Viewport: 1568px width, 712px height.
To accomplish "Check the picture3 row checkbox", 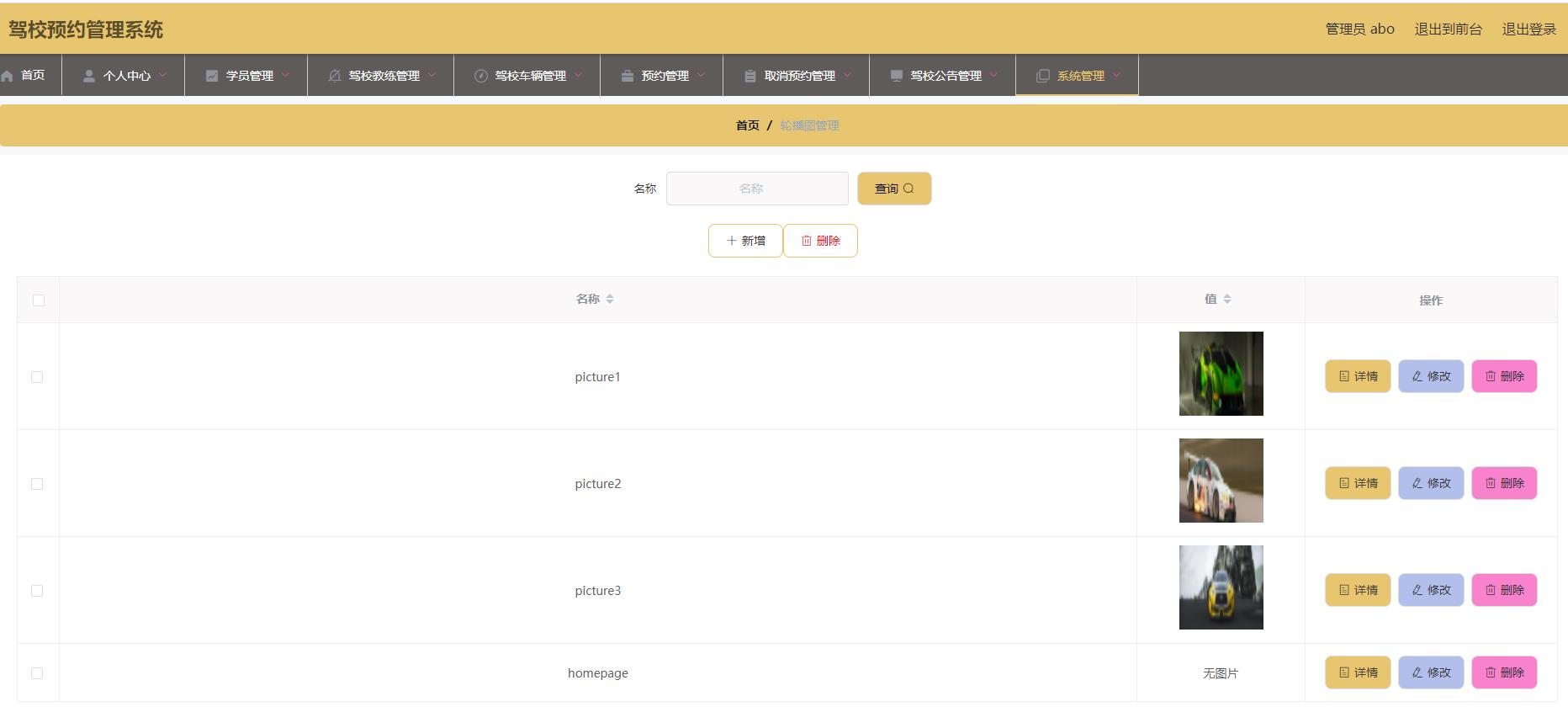I will pos(37,591).
